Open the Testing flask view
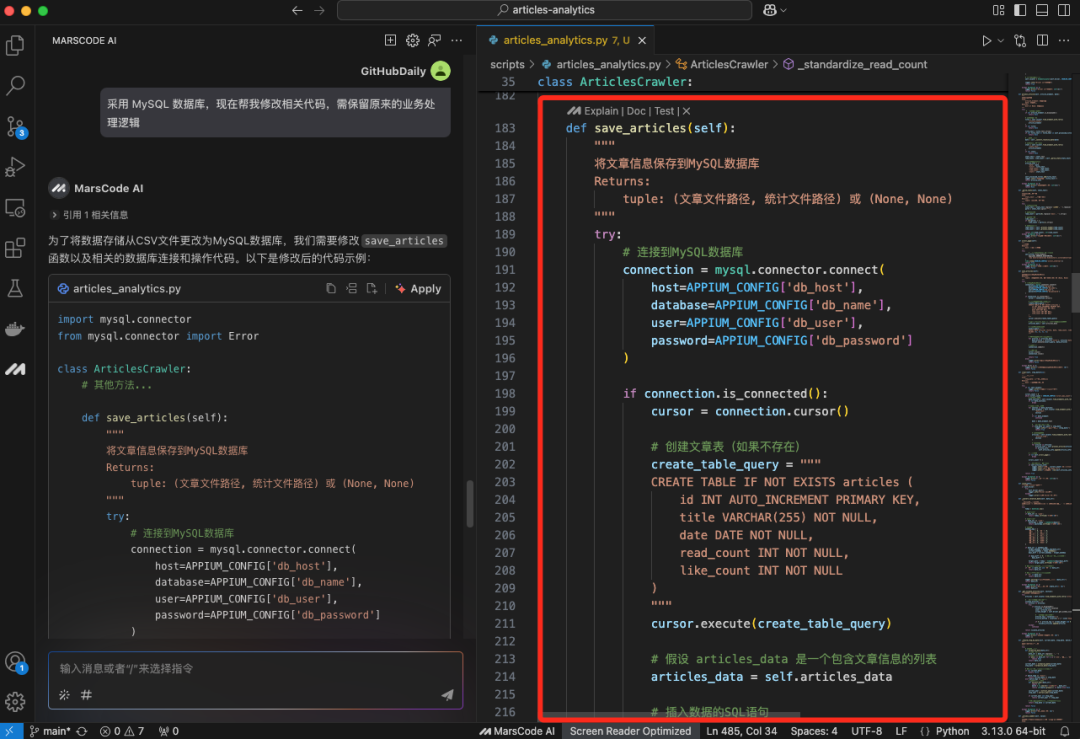The width and height of the screenshot is (1080, 739). pyautogui.click(x=15, y=288)
